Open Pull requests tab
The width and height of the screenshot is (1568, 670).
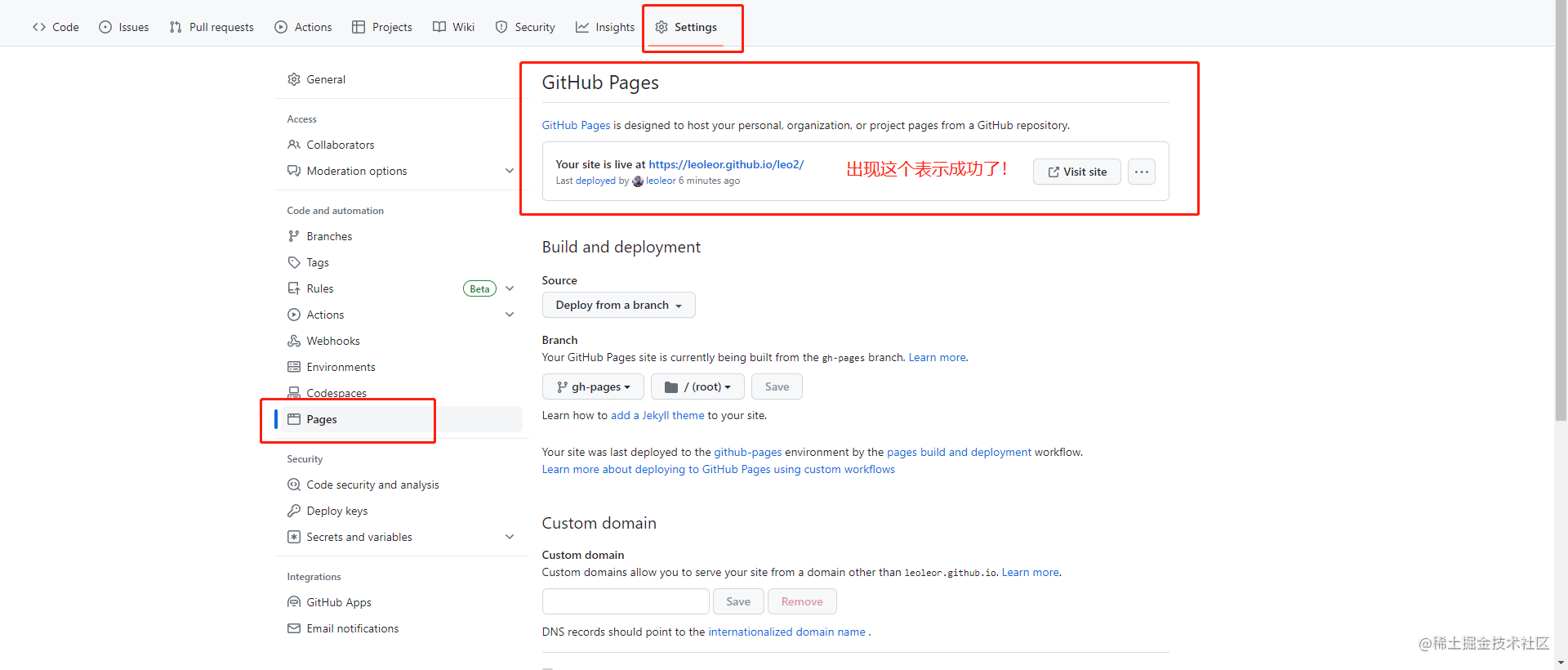[212, 27]
